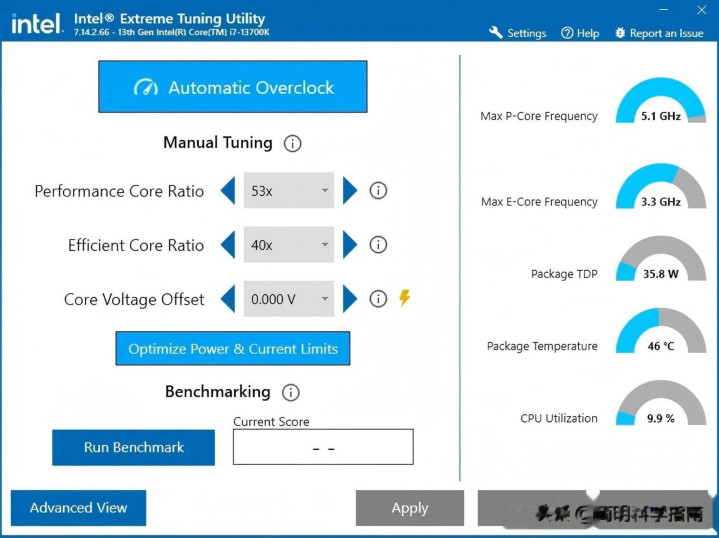Click the Max E-Core Frequency gauge
Image resolution: width=719 pixels, height=538 pixels.
(x=661, y=186)
